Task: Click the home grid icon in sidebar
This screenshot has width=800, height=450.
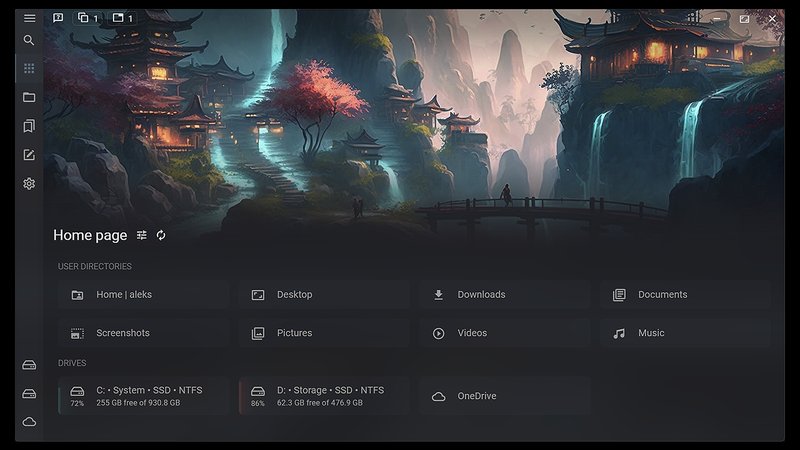Action: point(29,69)
